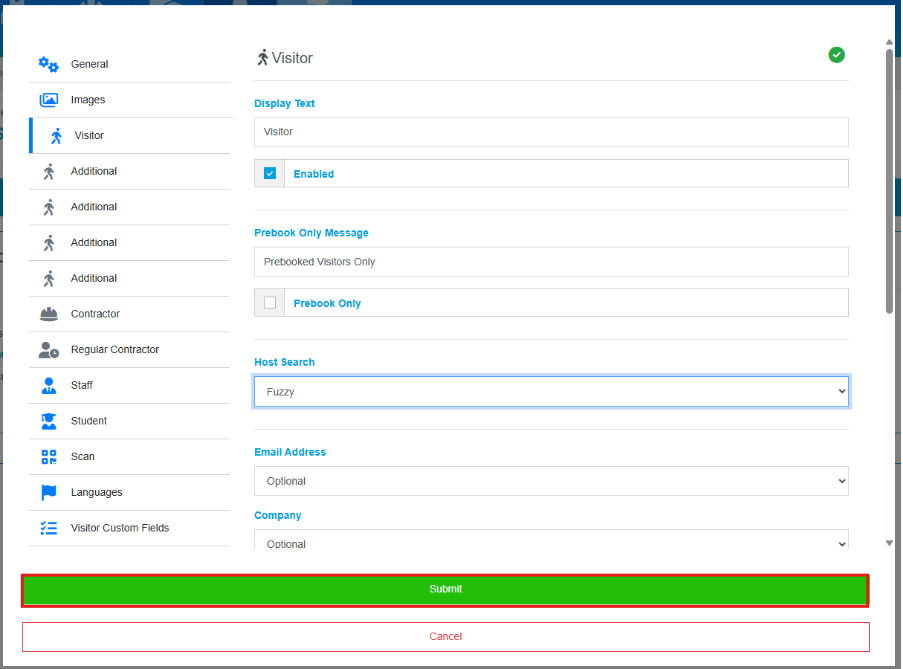Click the Prebook Only Message label
903x669 pixels.
pyautogui.click(x=311, y=233)
